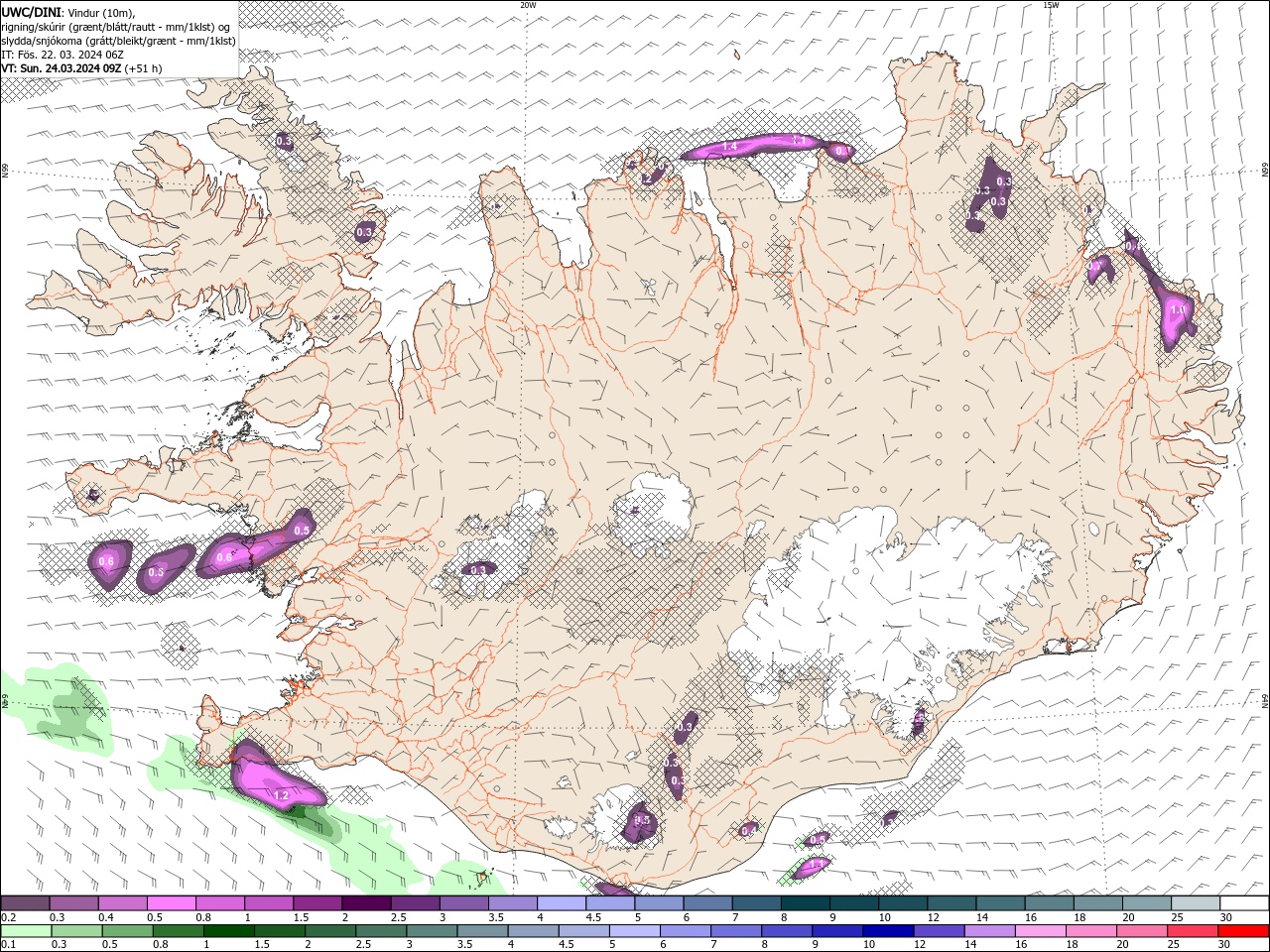
Task: Pick the deep navy blue 10 swatch, bottom scale
Action: (x=888, y=931)
